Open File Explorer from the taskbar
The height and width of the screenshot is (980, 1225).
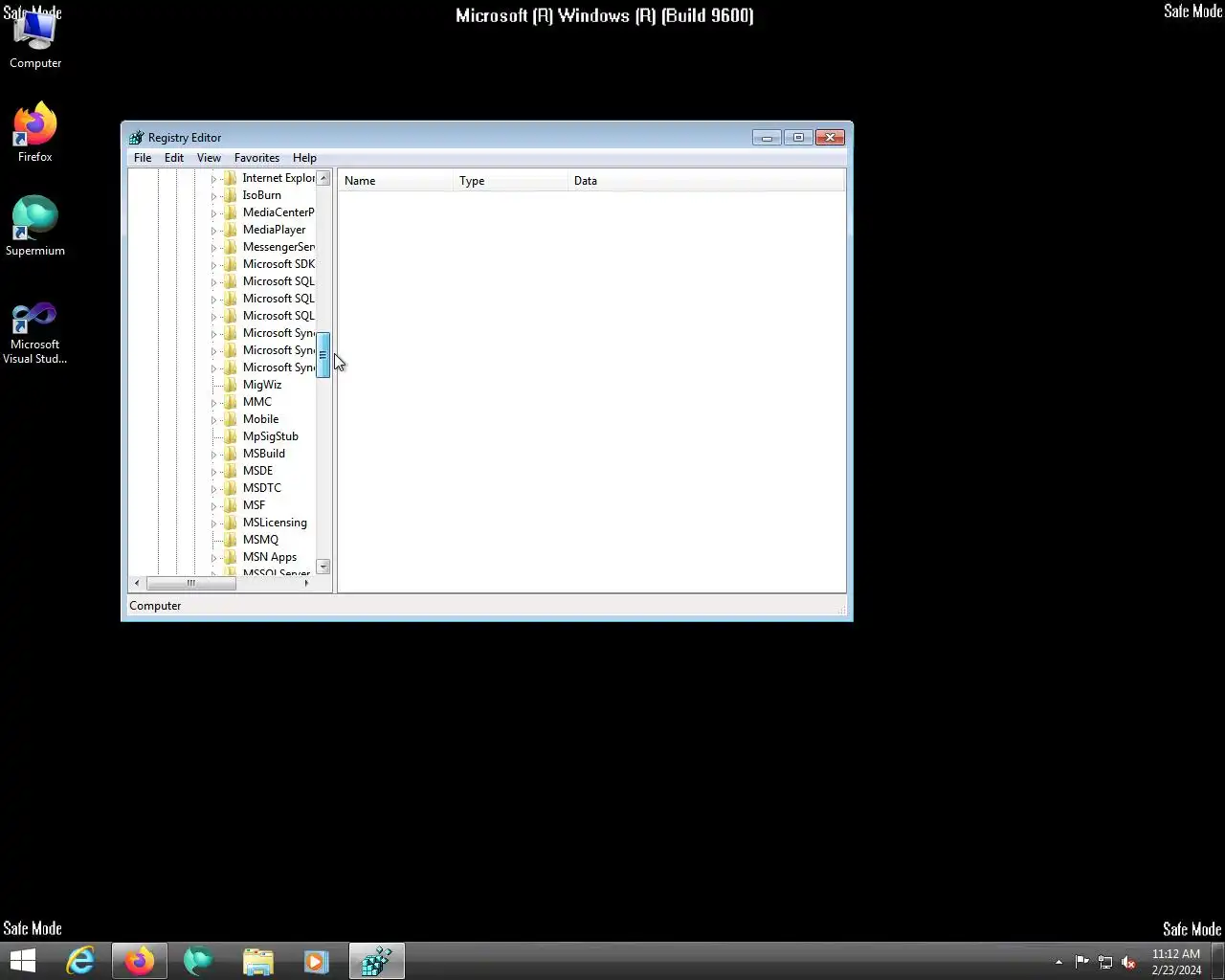tap(258, 961)
